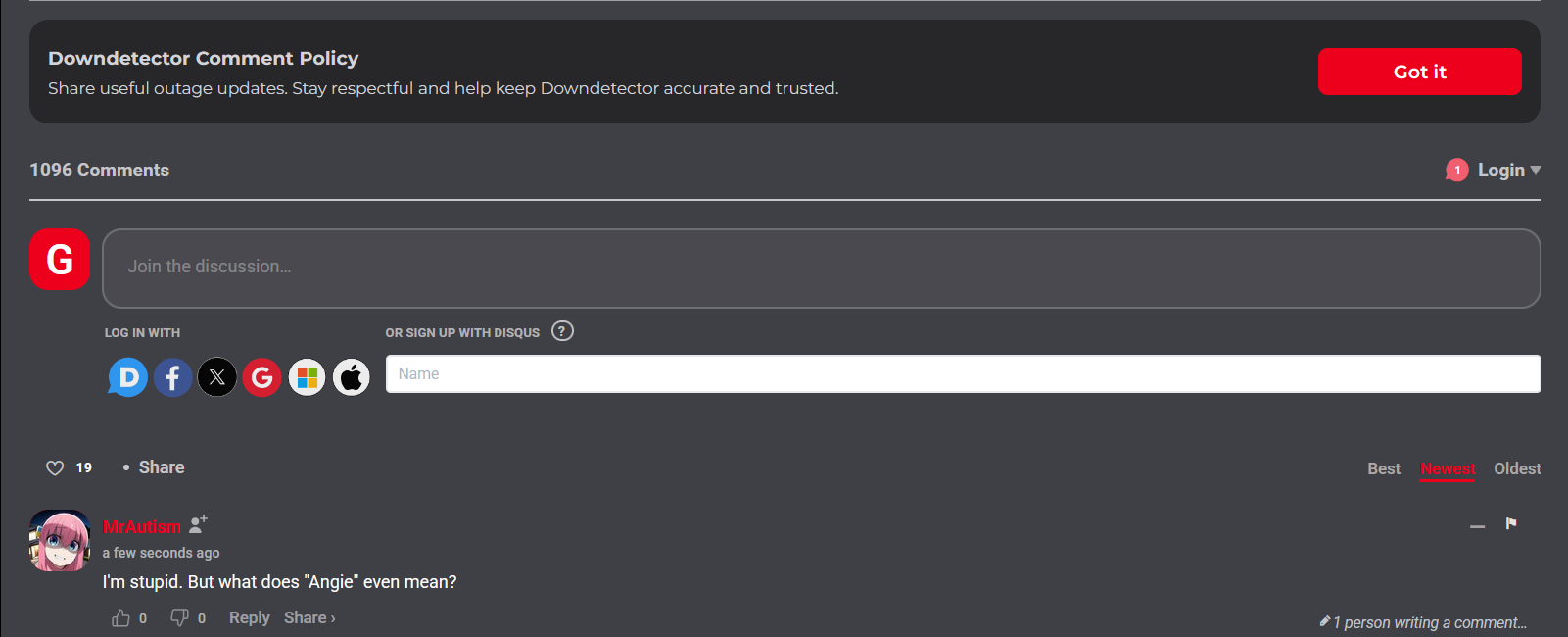Collapse MrAutism's comment with minus icon
Image resolution: width=1568 pixels, height=637 pixels.
1477,526
